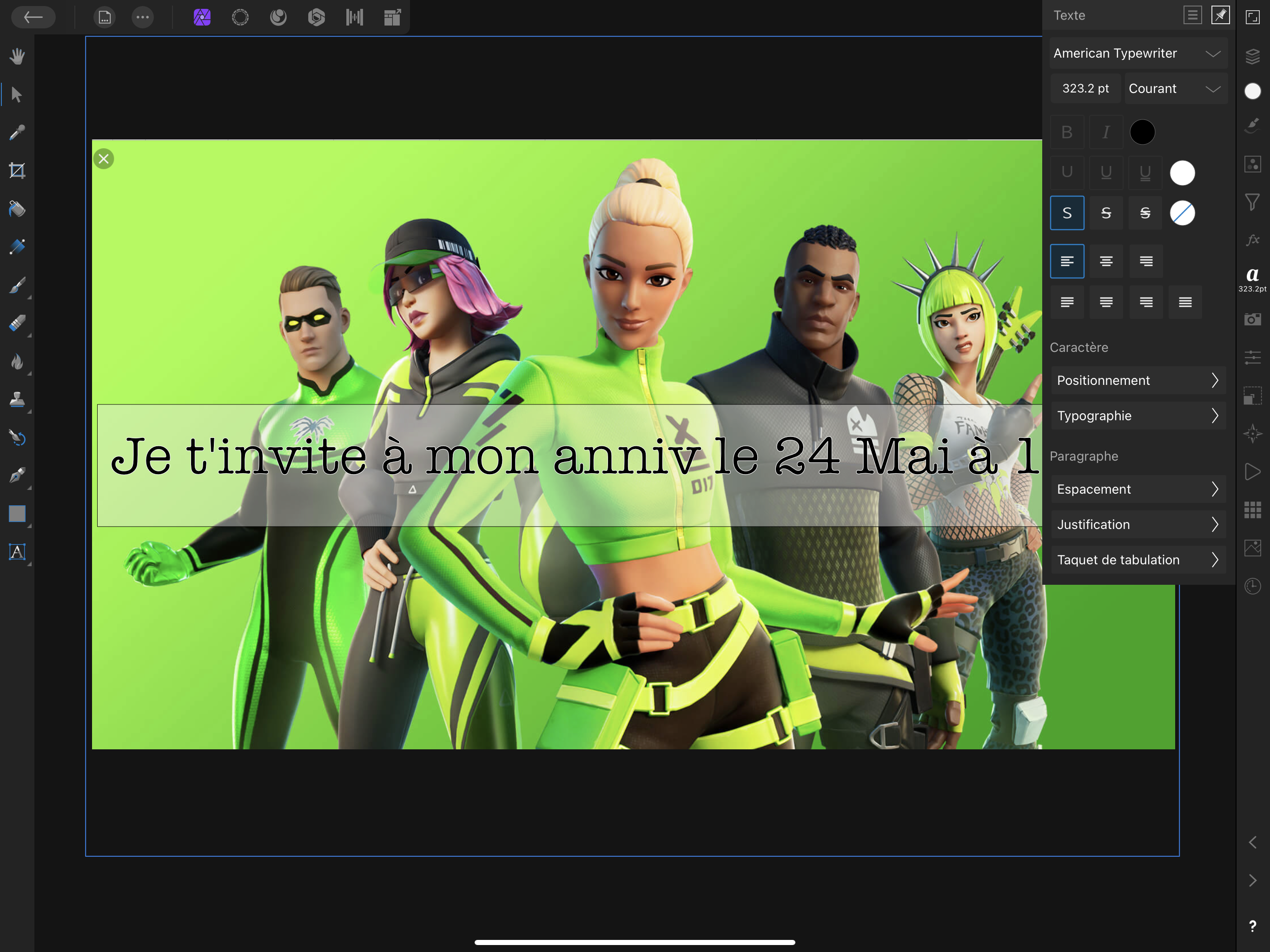1270x952 pixels.
Task: Expand the Taquet de tabulation section
Action: click(x=1138, y=560)
